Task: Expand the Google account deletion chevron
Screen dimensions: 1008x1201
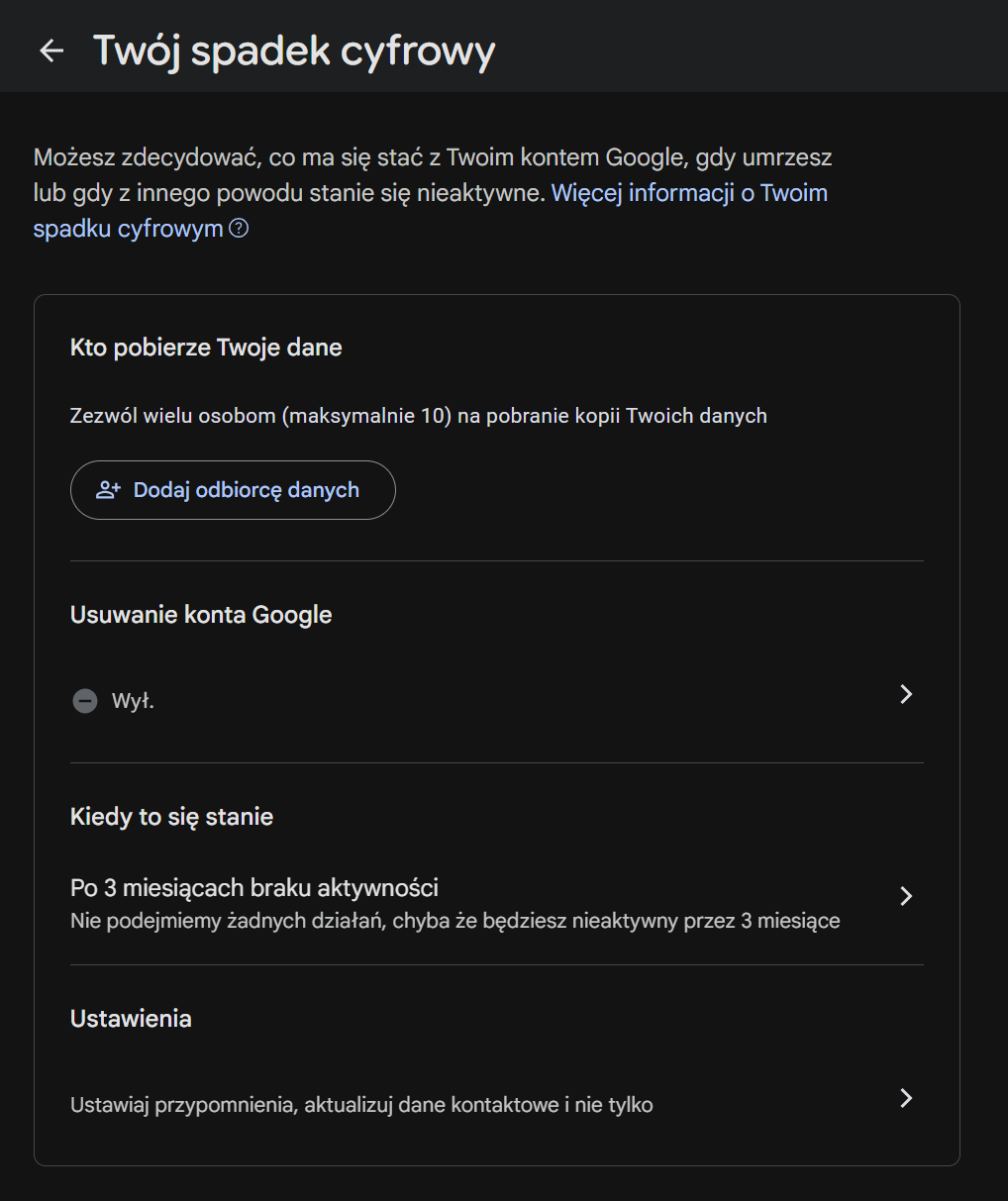Action: tap(905, 694)
